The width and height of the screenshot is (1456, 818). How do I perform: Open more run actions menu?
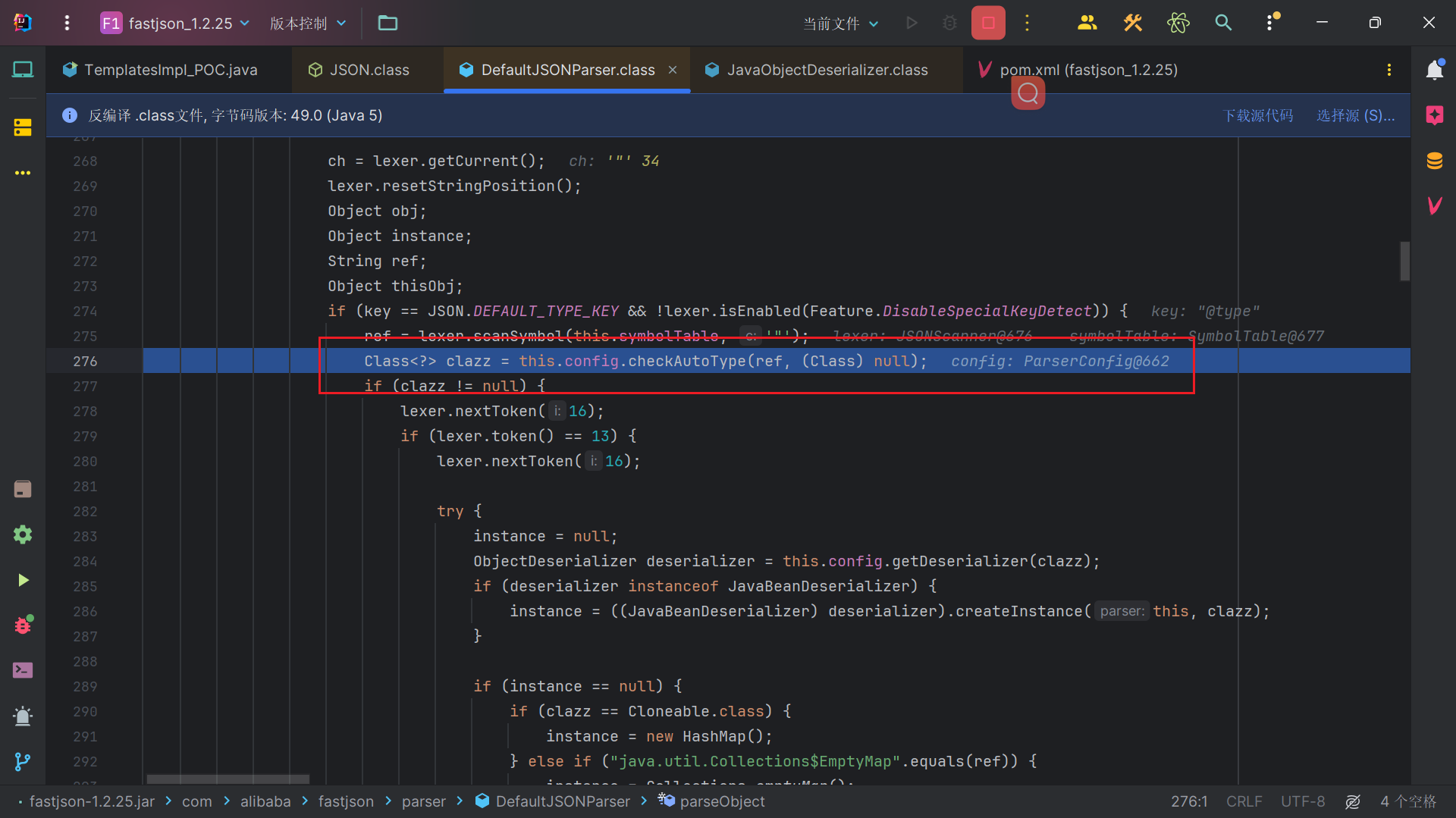(1027, 23)
